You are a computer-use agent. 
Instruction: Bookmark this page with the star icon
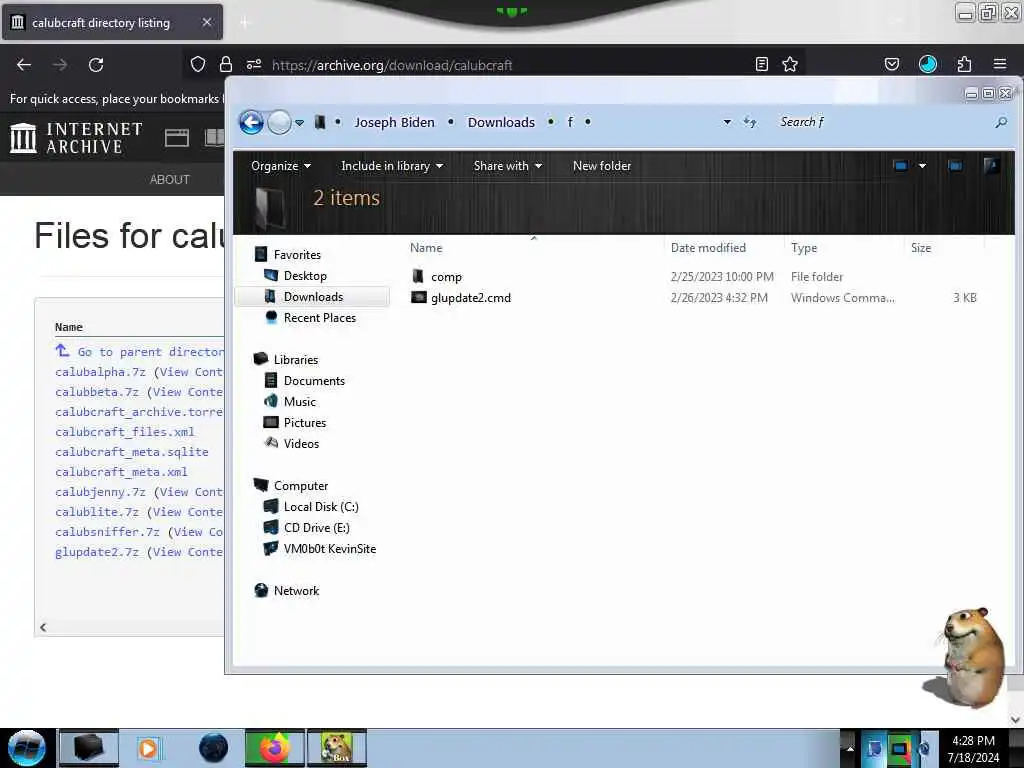(790, 64)
